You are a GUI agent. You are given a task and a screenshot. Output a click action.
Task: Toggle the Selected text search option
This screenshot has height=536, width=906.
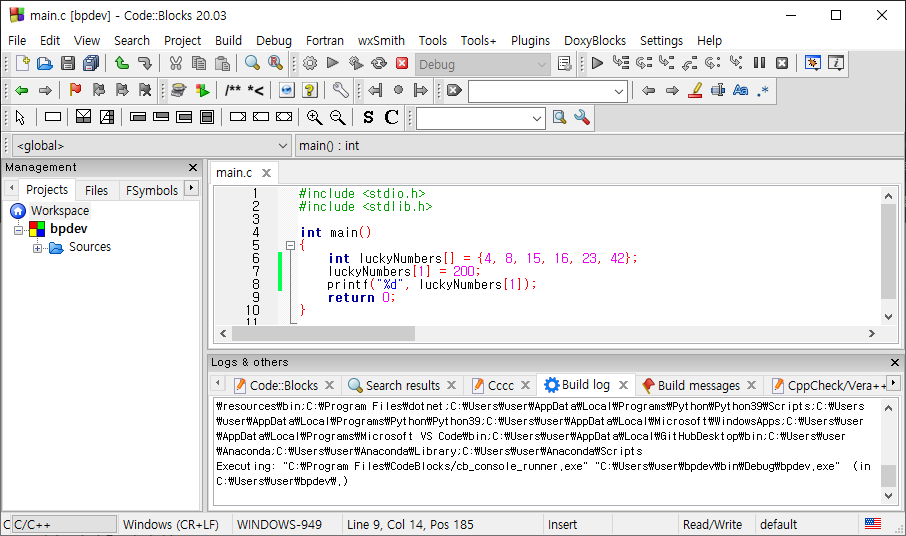tap(718, 90)
